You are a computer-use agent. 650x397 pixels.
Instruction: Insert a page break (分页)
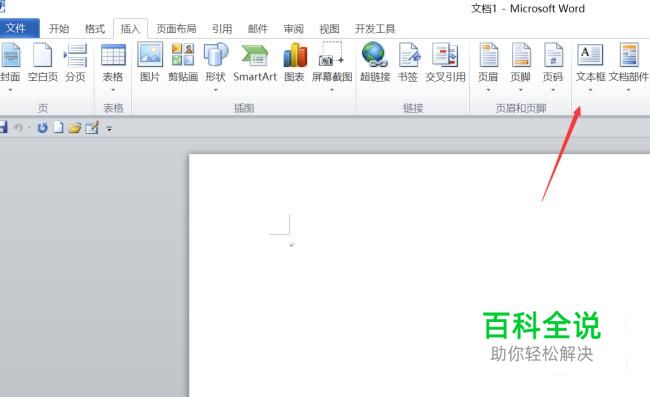tap(75, 62)
